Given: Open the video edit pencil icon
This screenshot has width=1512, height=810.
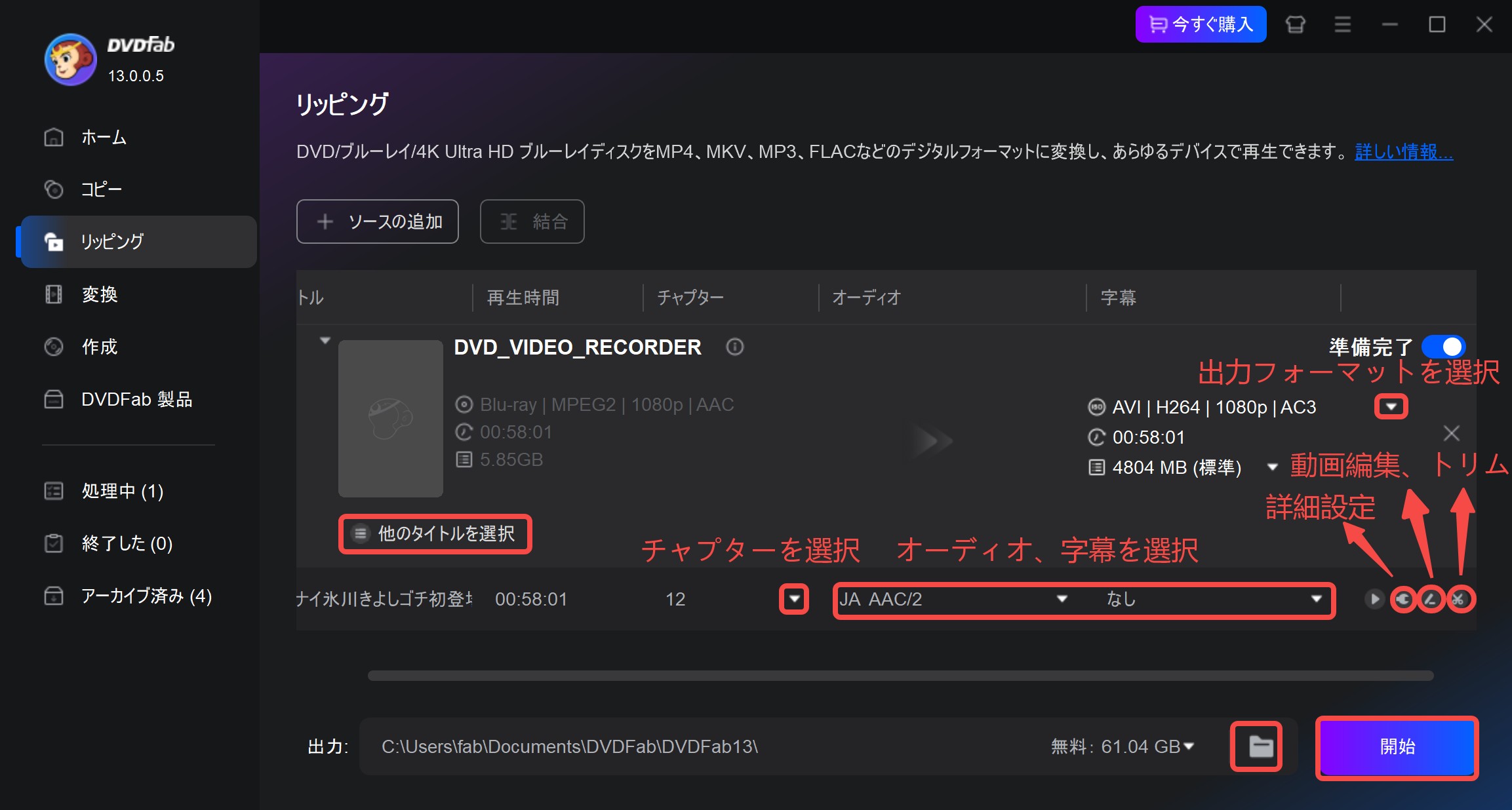Looking at the screenshot, I should pyautogui.click(x=1431, y=599).
